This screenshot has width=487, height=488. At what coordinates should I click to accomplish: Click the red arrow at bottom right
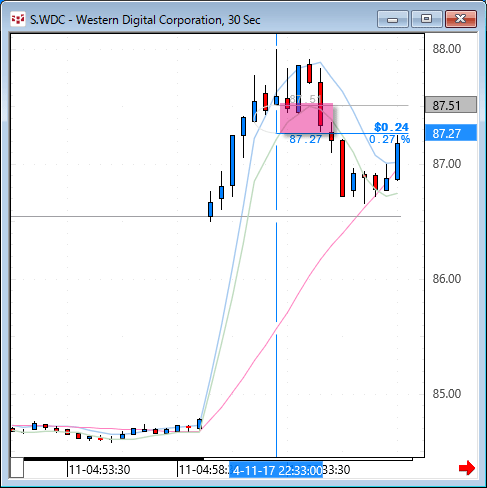click(466, 468)
